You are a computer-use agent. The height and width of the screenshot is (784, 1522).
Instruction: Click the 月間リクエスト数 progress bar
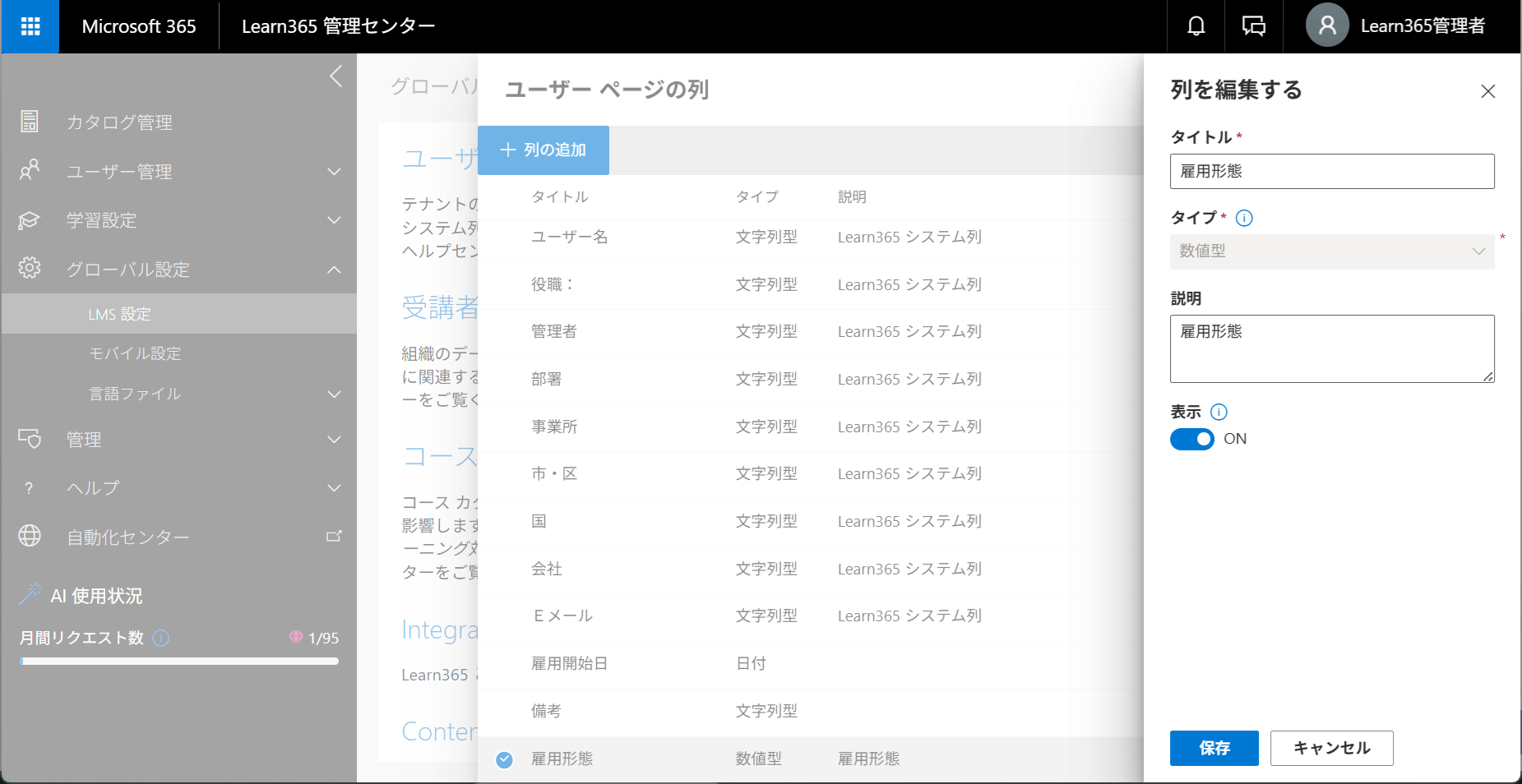[x=179, y=661]
